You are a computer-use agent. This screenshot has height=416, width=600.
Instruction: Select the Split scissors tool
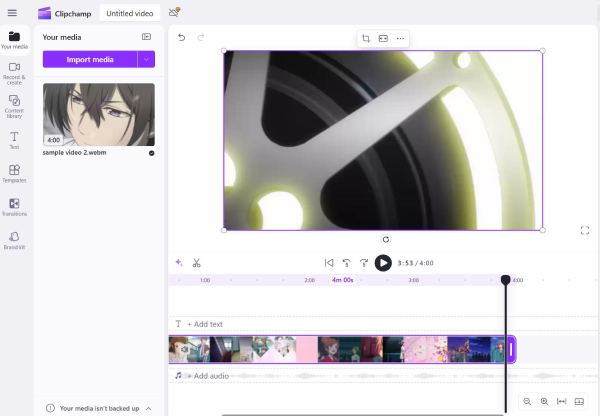(x=196, y=263)
